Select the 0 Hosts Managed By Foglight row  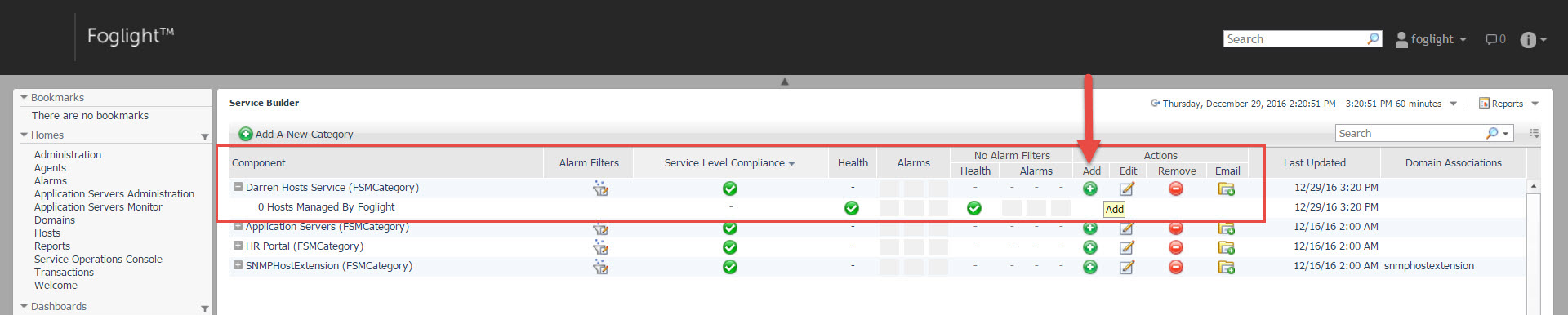pyautogui.click(x=877, y=207)
